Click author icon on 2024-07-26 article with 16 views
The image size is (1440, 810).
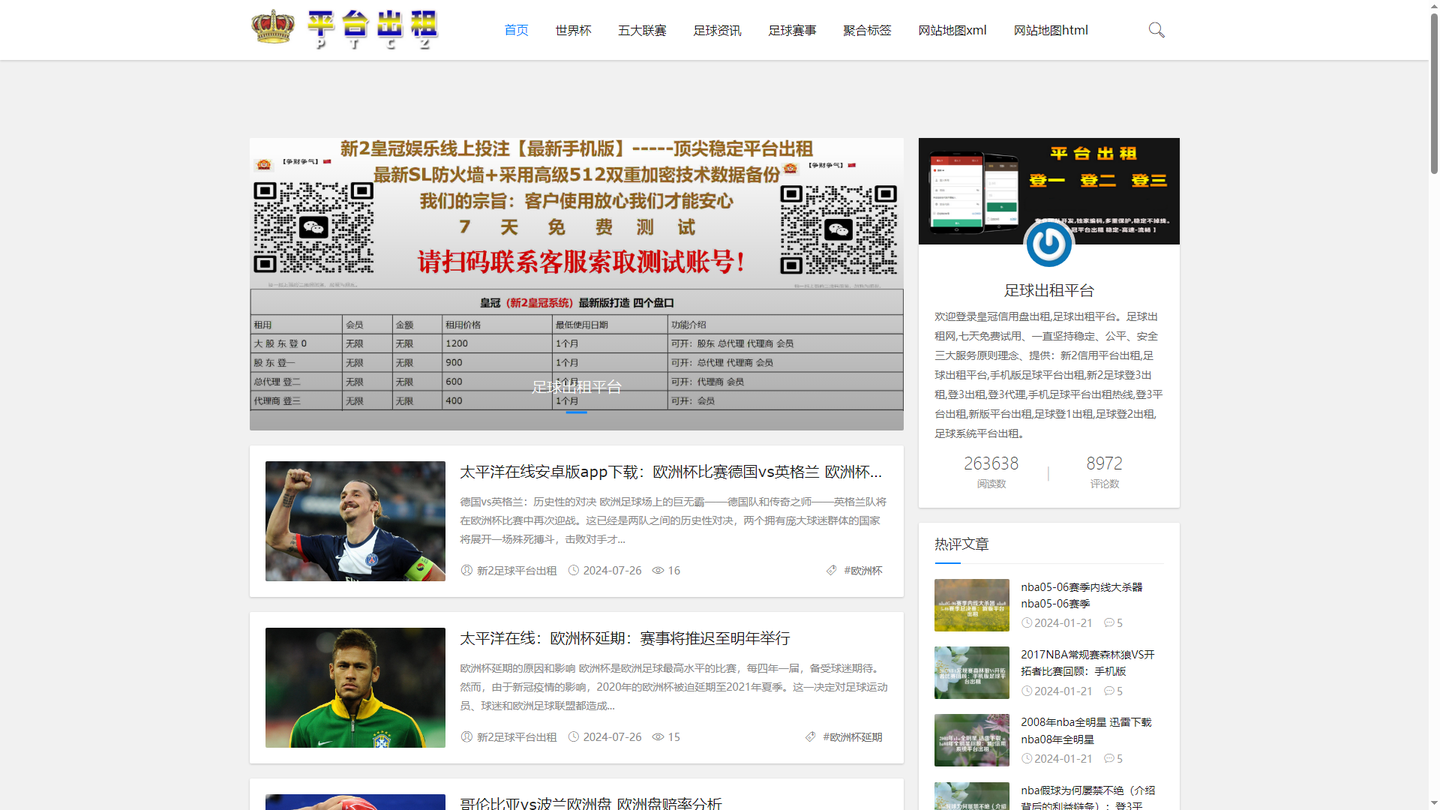(x=466, y=570)
